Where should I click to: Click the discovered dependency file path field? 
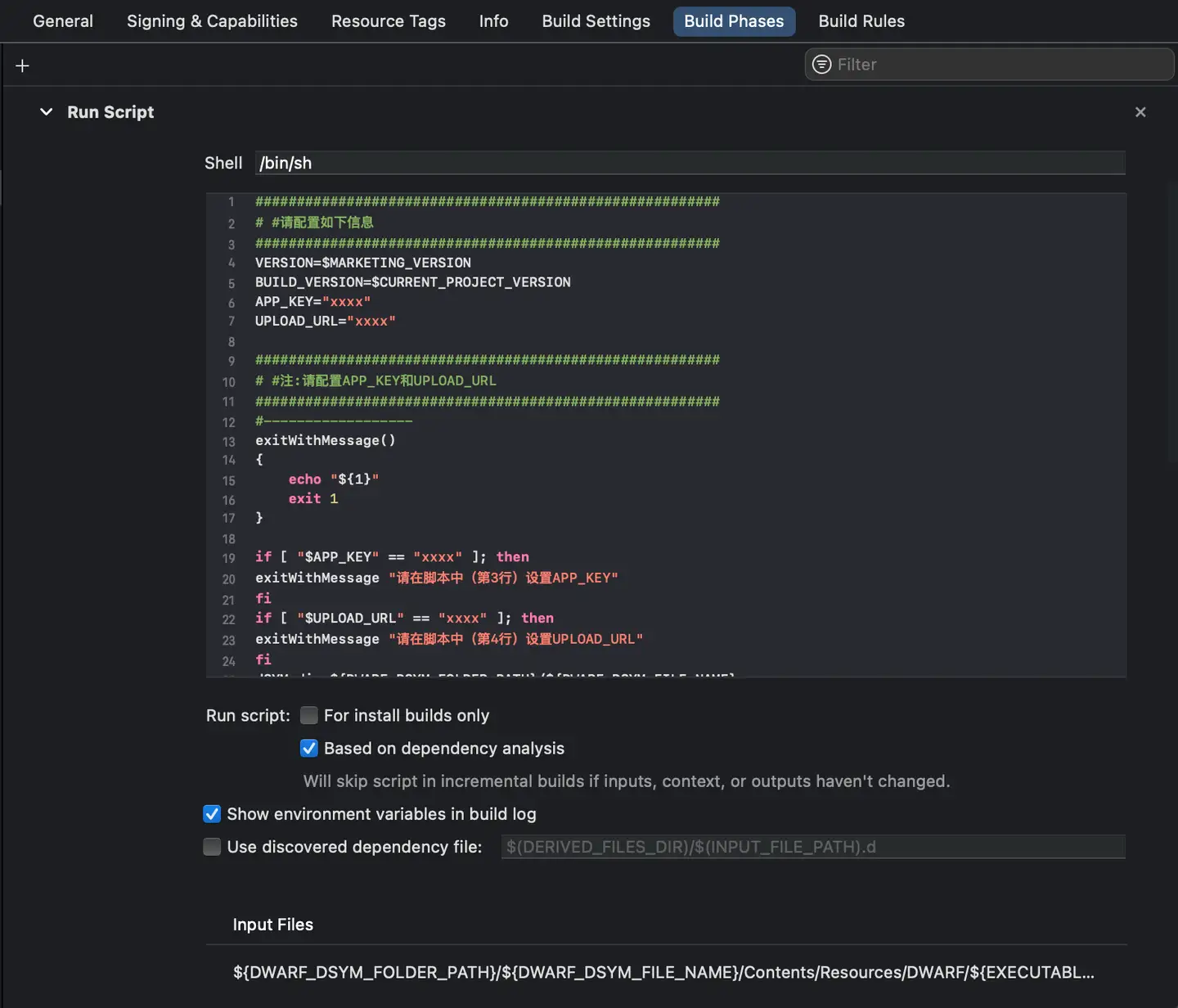click(x=812, y=847)
